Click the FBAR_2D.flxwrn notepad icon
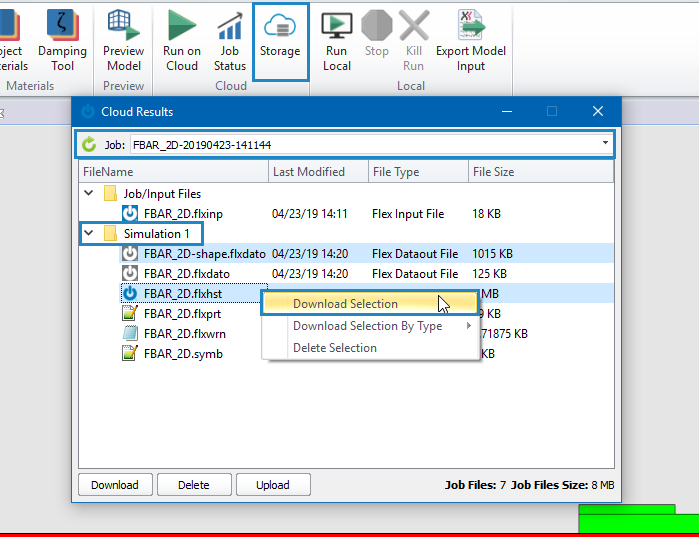This screenshot has width=699, height=537. click(130, 333)
